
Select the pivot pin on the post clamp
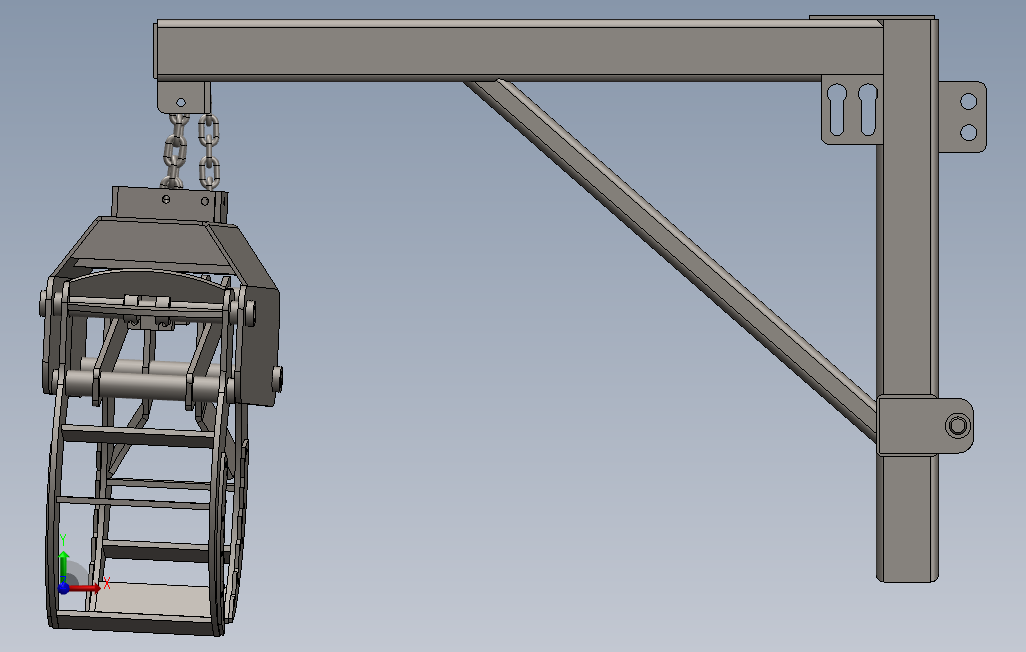point(958,426)
